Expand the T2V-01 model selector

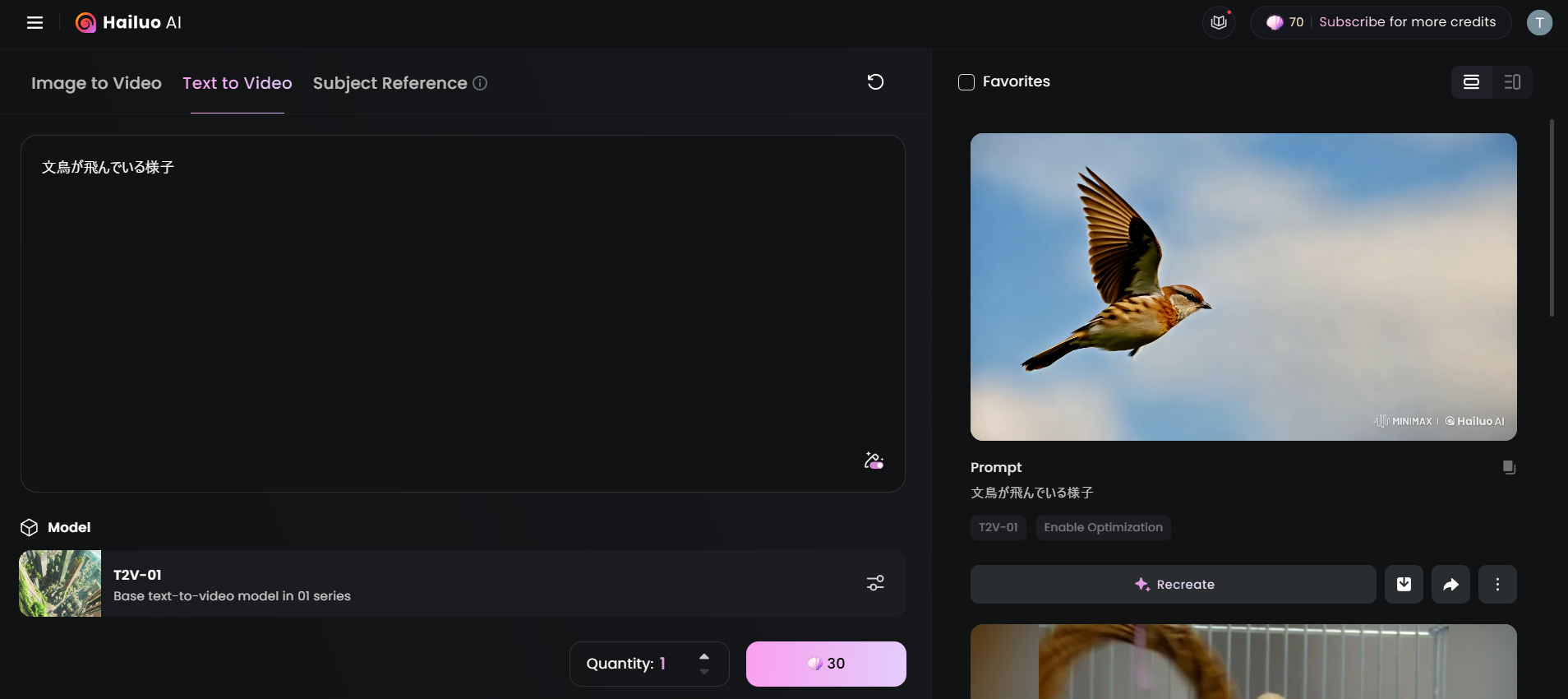click(x=463, y=583)
